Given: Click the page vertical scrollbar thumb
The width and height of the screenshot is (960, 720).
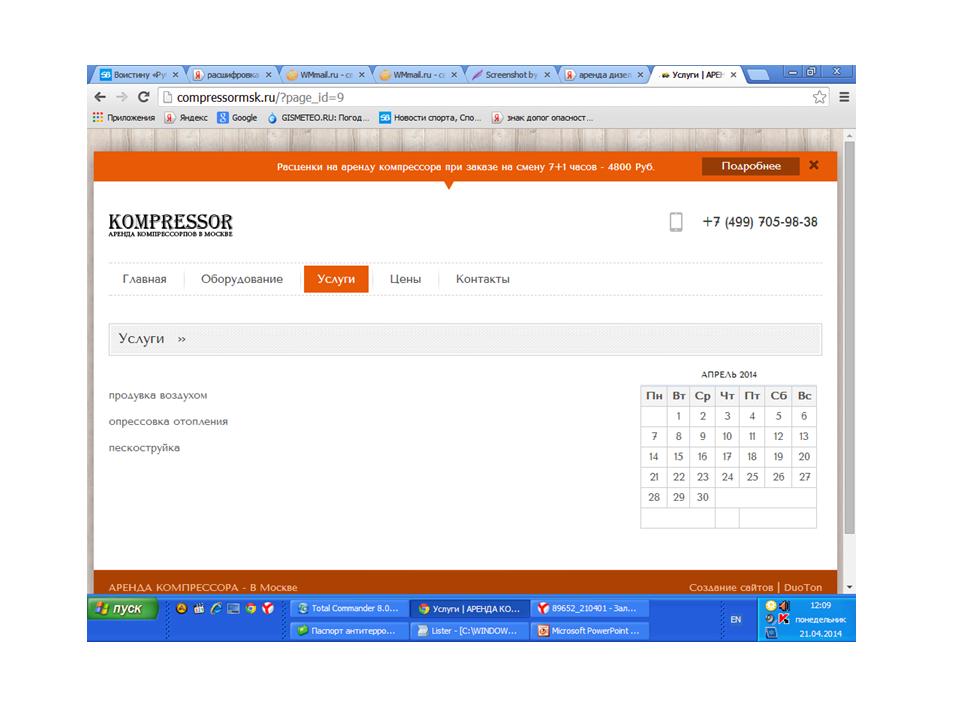Looking at the screenshot, I should point(849,337).
